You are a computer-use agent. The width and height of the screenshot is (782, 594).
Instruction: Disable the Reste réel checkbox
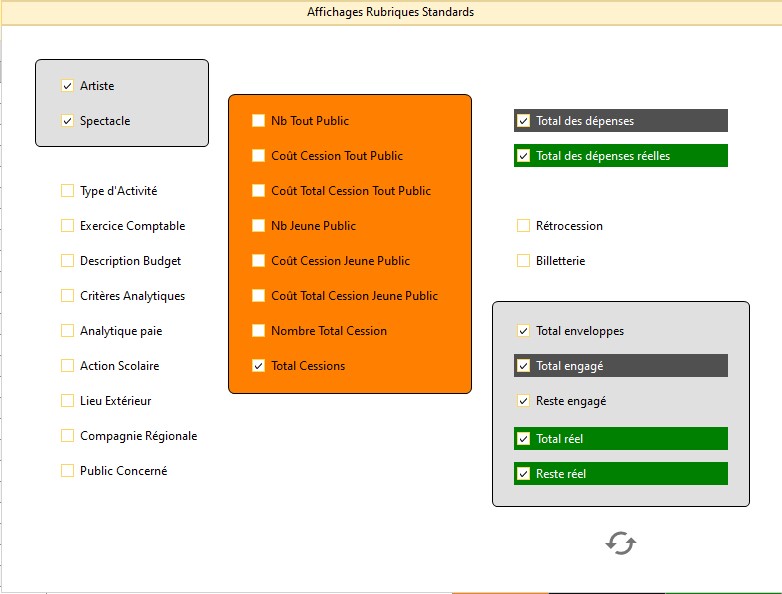click(523, 474)
